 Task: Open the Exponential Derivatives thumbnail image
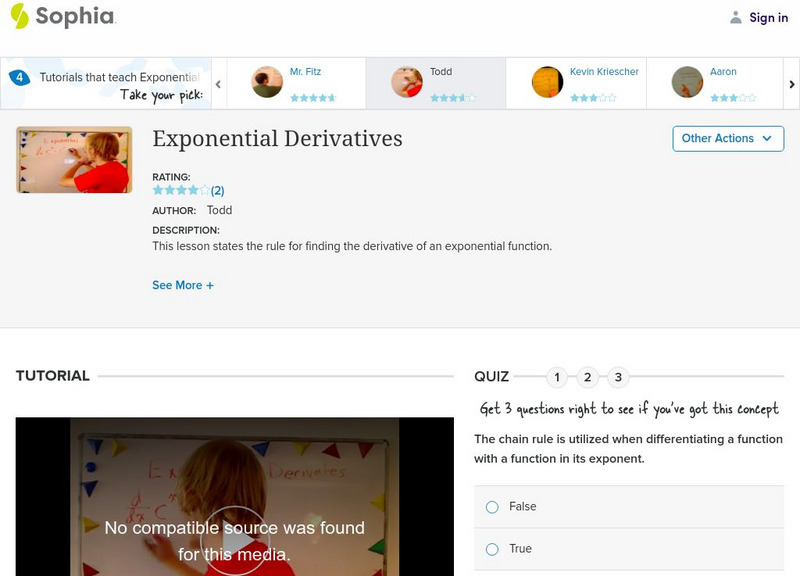pyautogui.click(x=72, y=158)
